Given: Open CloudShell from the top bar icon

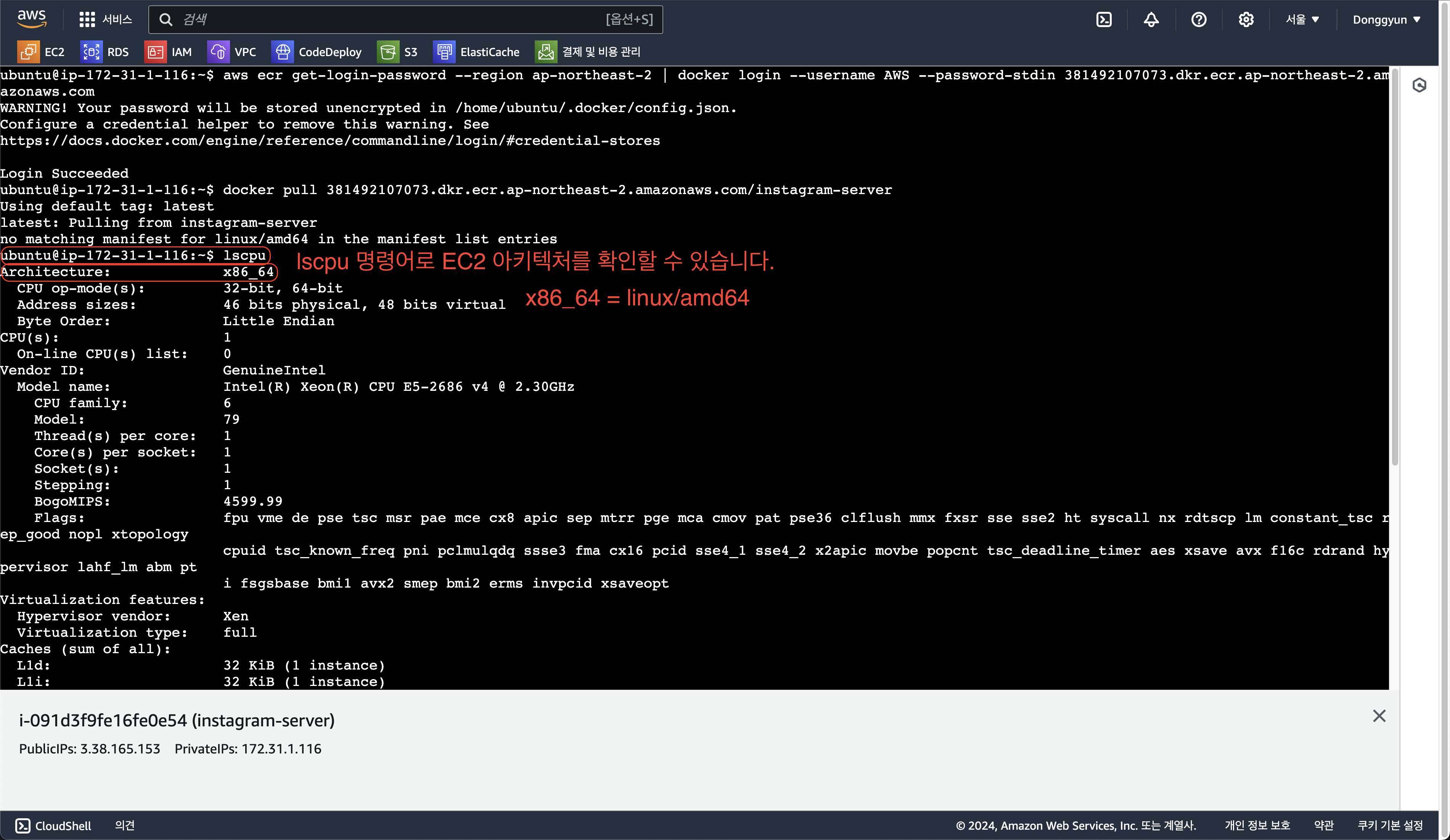Looking at the screenshot, I should [x=1104, y=19].
